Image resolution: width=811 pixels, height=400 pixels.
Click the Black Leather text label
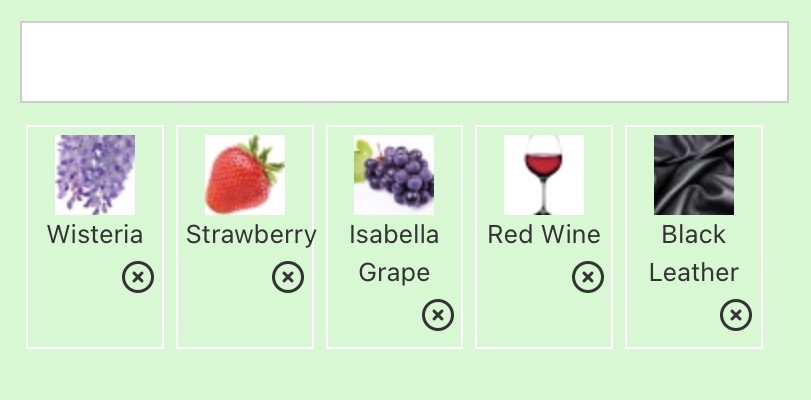point(694,254)
